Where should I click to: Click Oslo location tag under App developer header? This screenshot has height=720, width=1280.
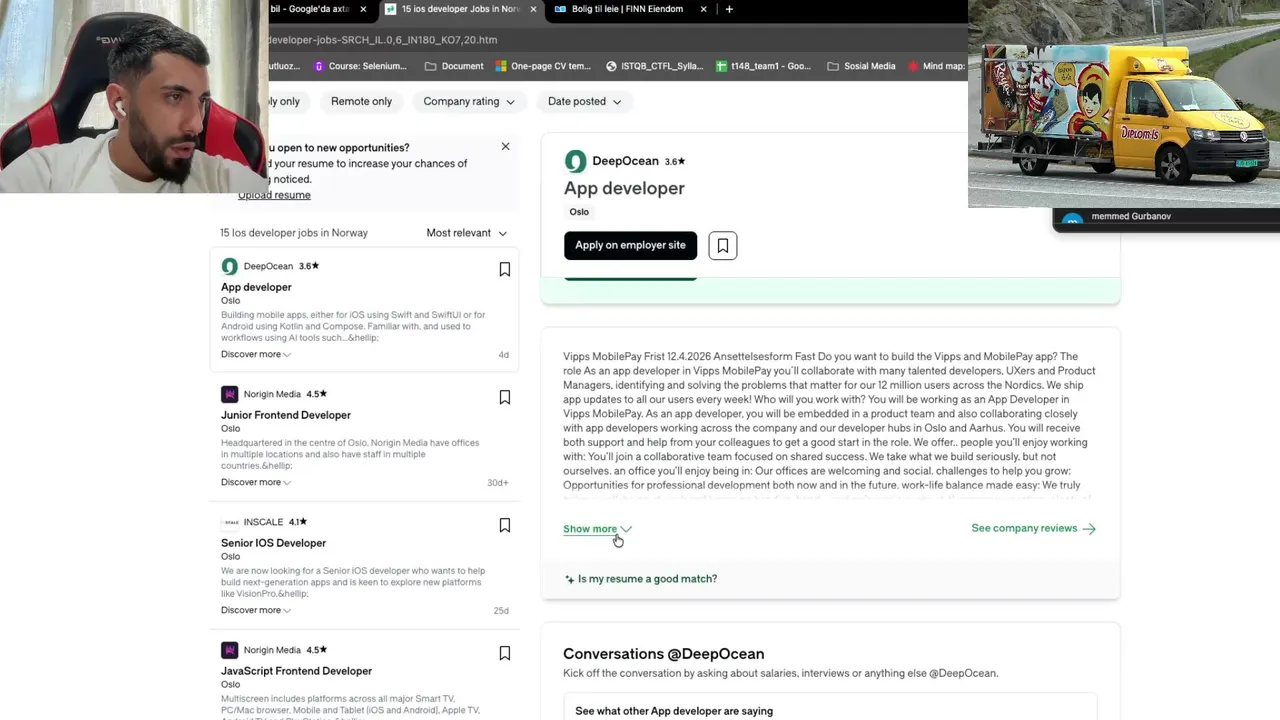tap(579, 212)
